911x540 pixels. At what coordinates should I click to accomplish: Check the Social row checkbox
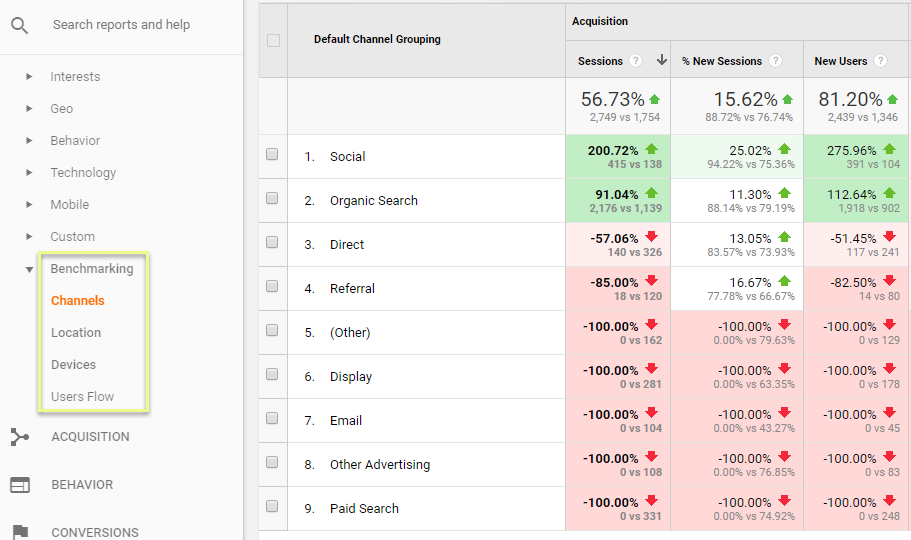coord(272,154)
